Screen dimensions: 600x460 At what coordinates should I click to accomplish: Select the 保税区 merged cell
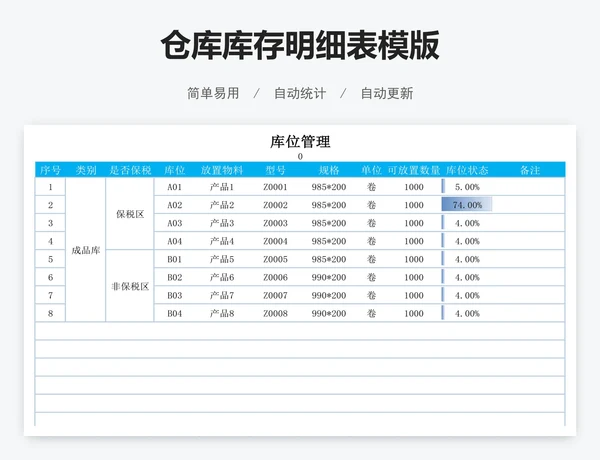tap(130, 214)
